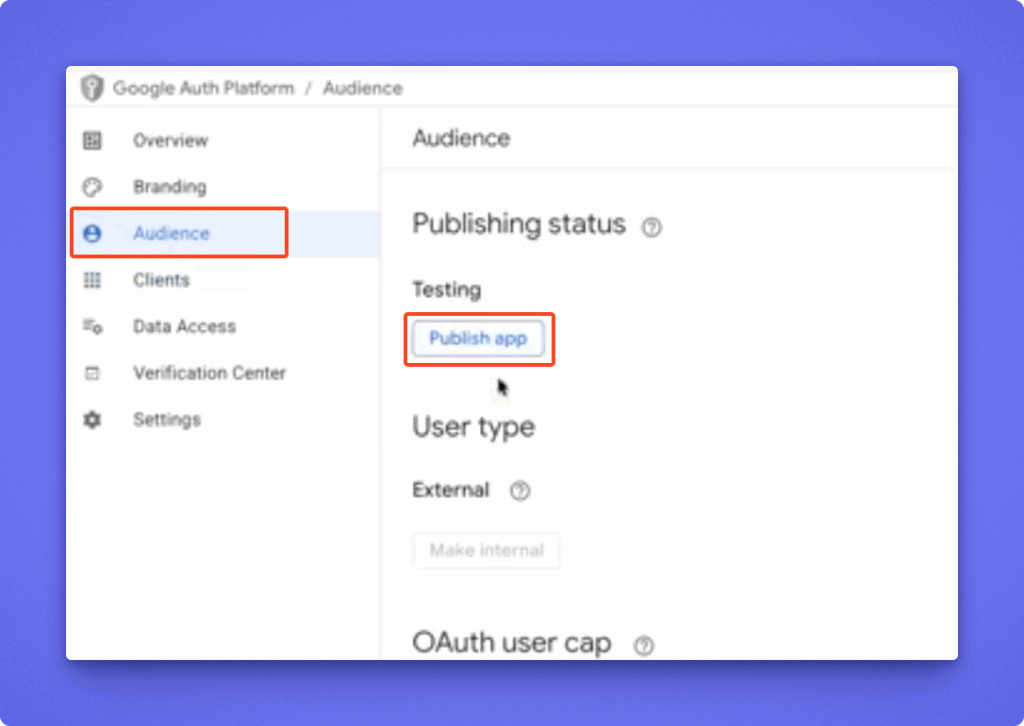
Task: Open help icon next to External
Action: pyautogui.click(x=519, y=491)
